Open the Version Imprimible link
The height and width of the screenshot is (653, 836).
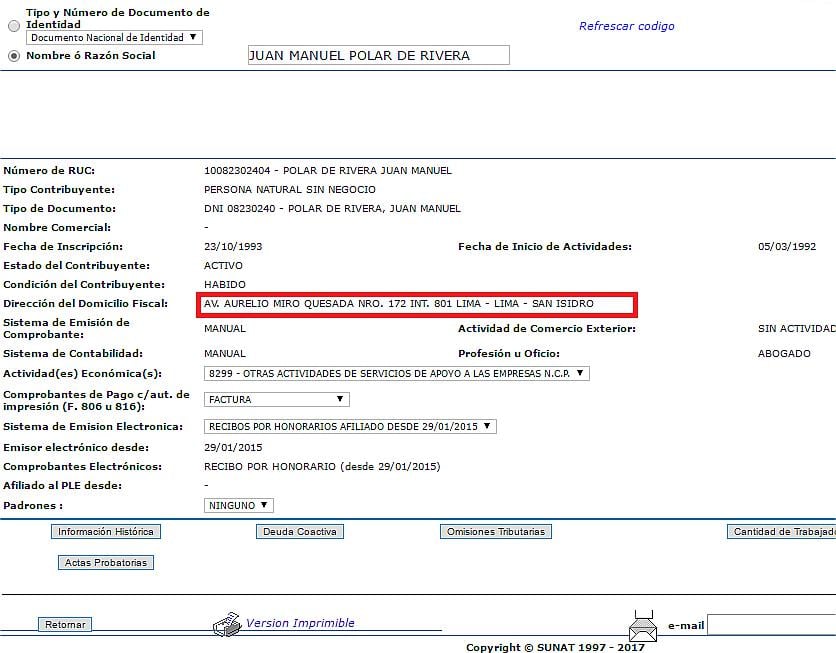300,623
